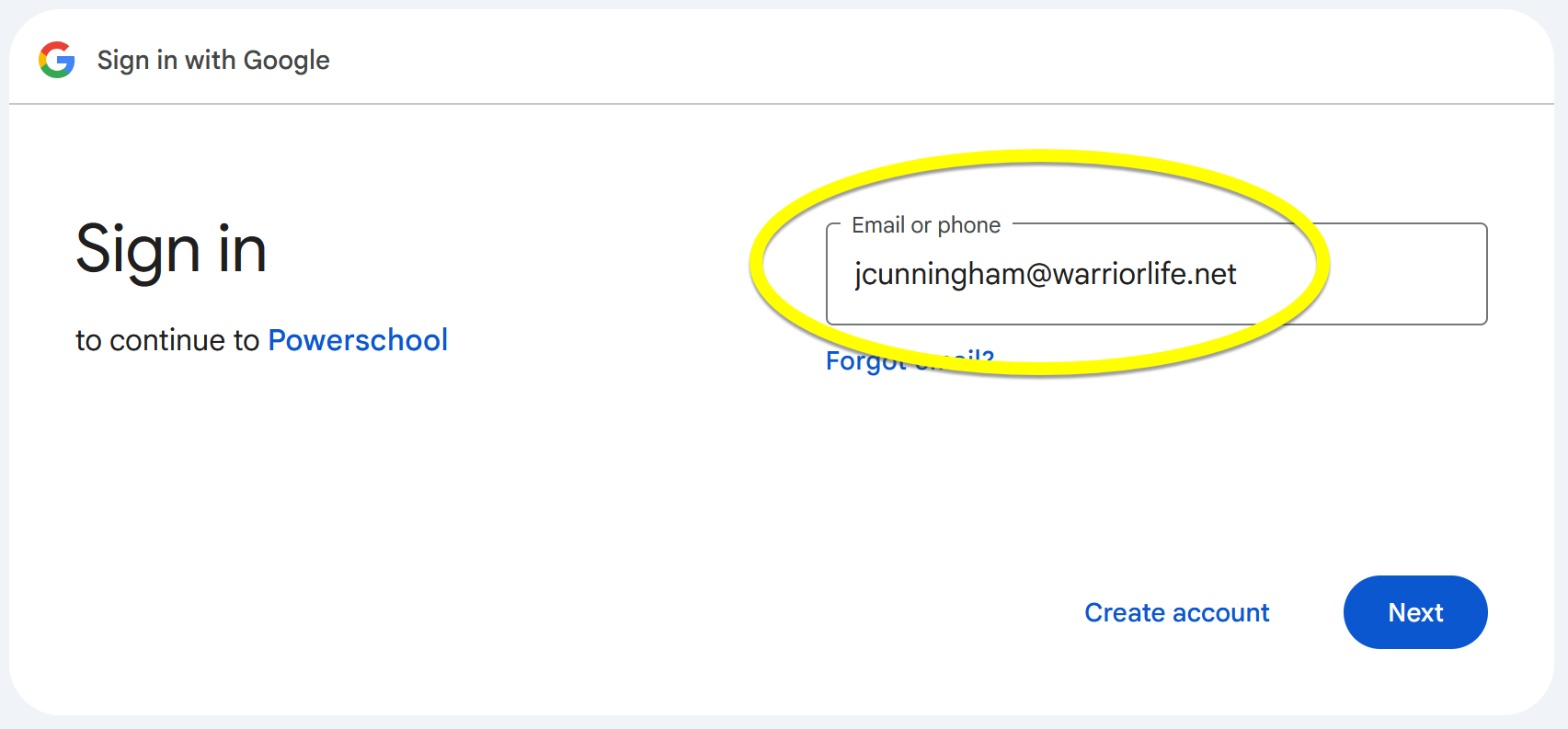Click the word "Google" in the header

[x=286, y=60]
